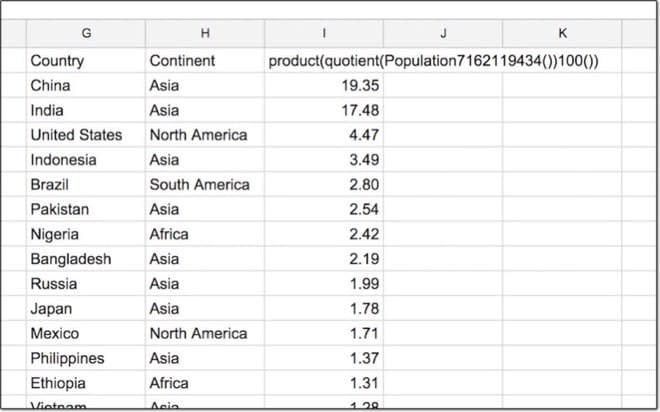Screen dimensions: 660x412
Task: Select column K header
Action: click(x=562, y=33)
